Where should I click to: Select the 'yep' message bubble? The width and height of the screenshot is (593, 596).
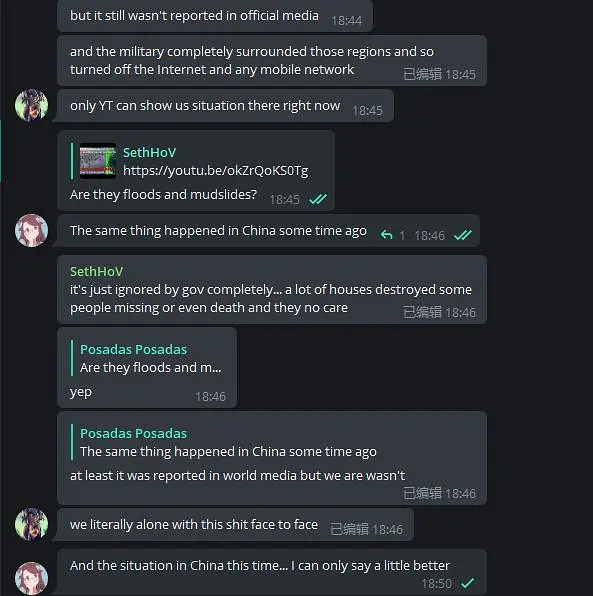click(147, 367)
